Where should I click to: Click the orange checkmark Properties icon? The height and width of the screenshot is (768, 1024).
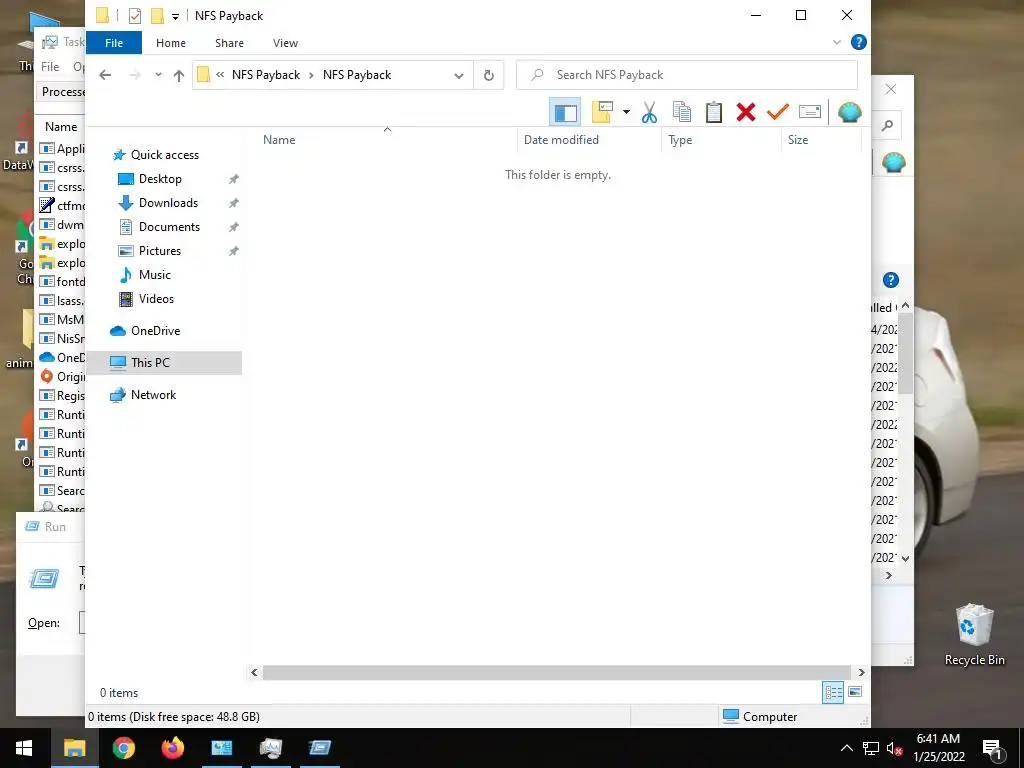pos(777,112)
